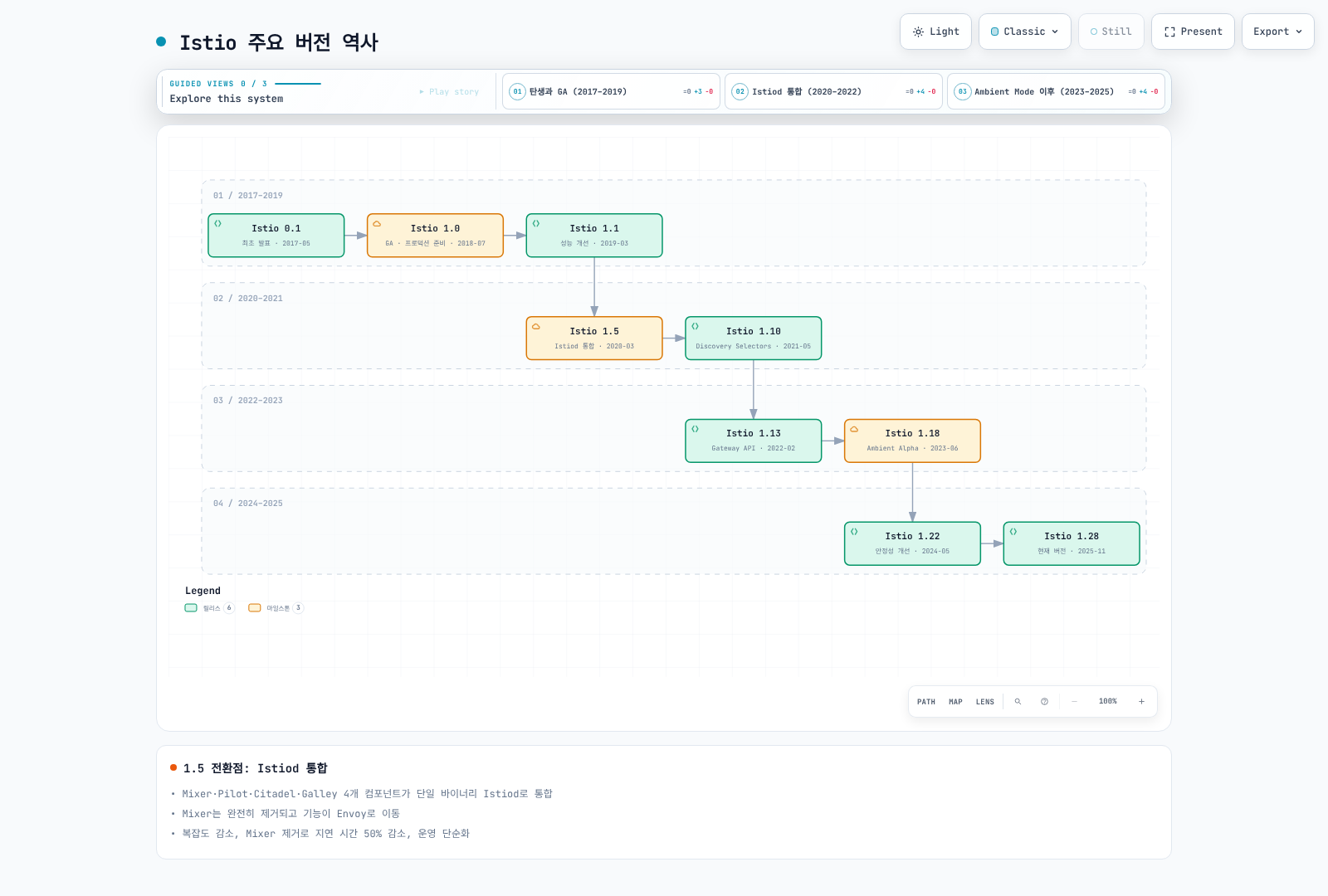This screenshot has height=896, width=1328.
Task: Click the Export chevron arrow
Action: click(1299, 32)
